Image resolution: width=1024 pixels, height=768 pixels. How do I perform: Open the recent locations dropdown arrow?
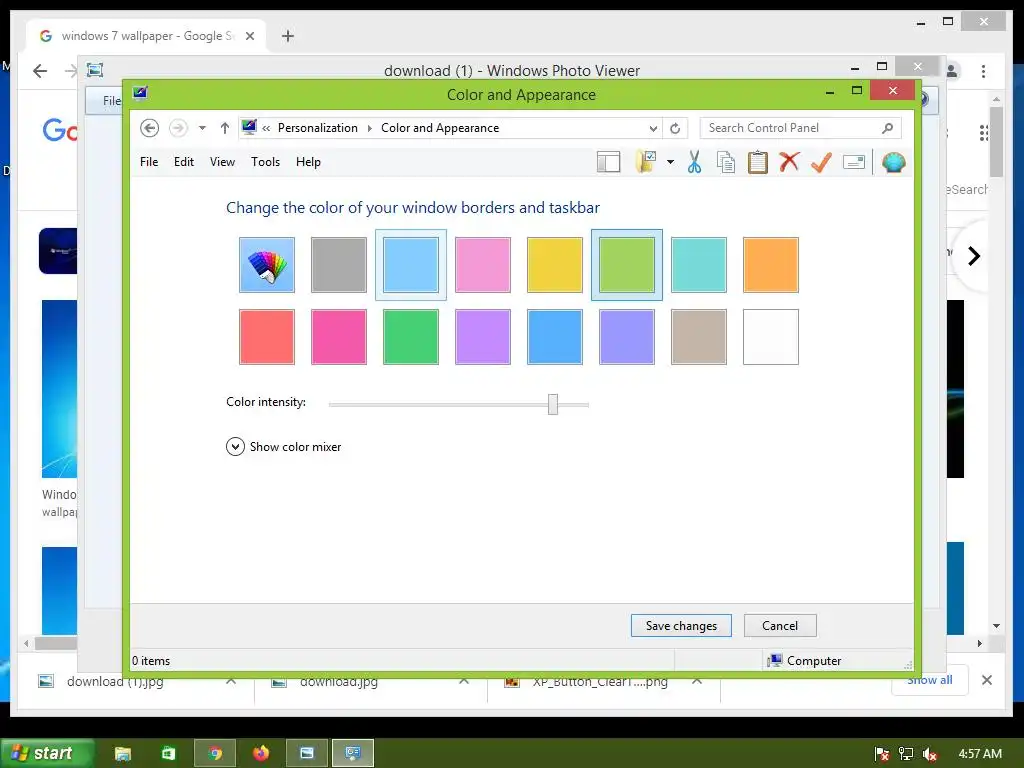(202, 128)
